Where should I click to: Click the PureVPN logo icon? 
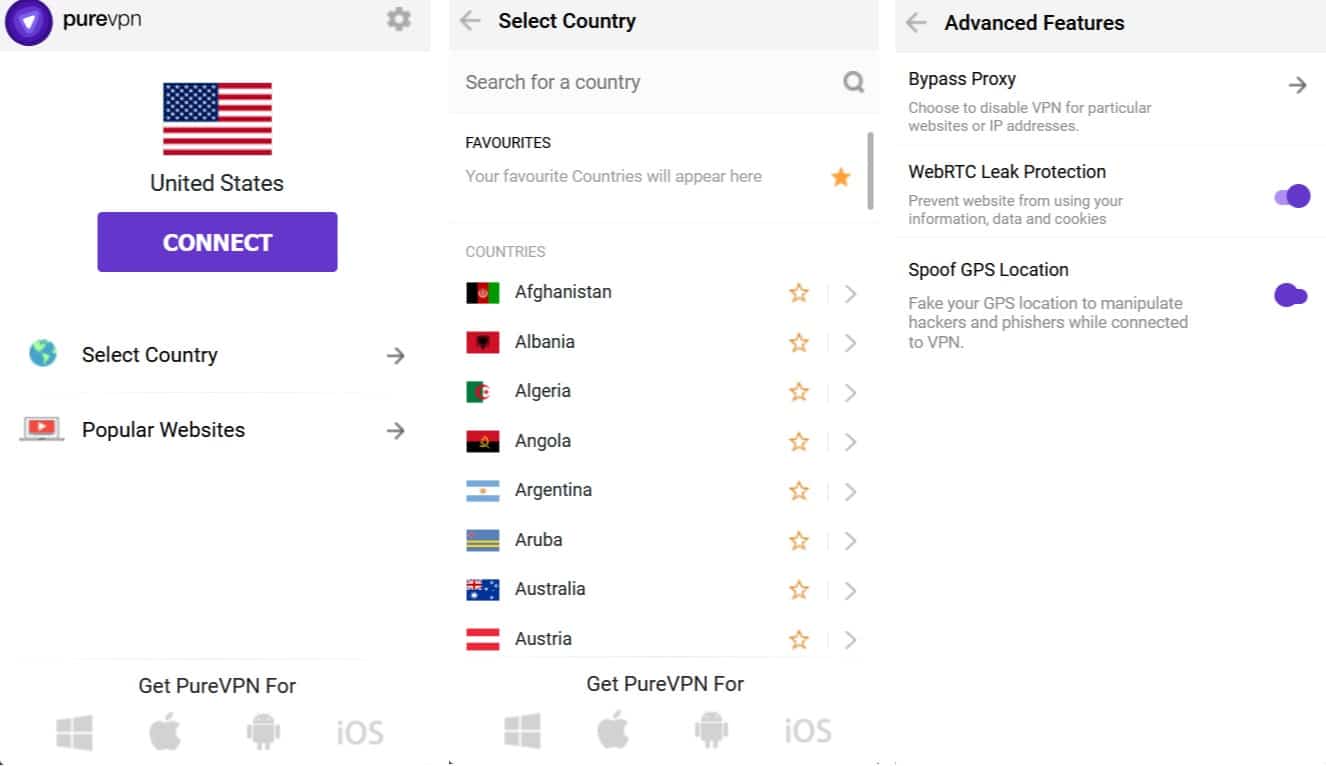pos(29,22)
